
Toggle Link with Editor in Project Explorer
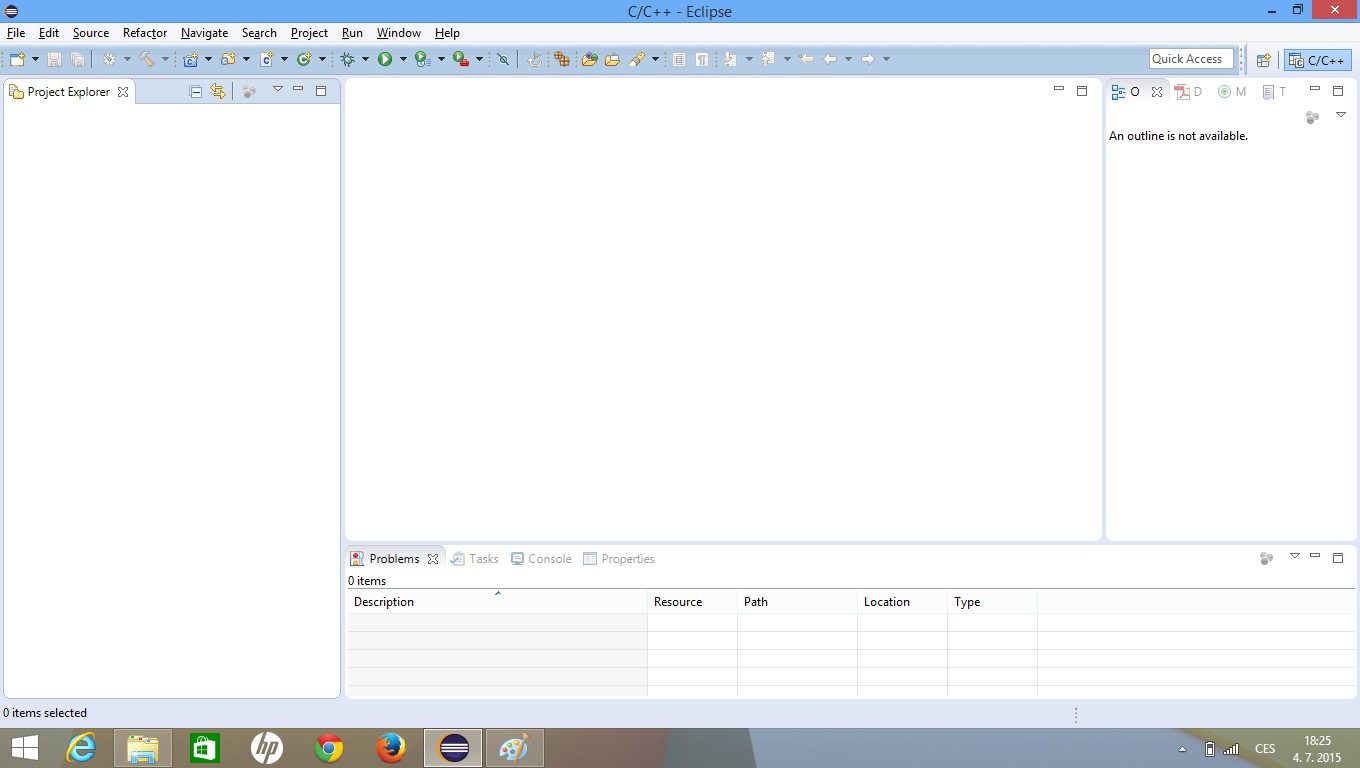pos(218,92)
